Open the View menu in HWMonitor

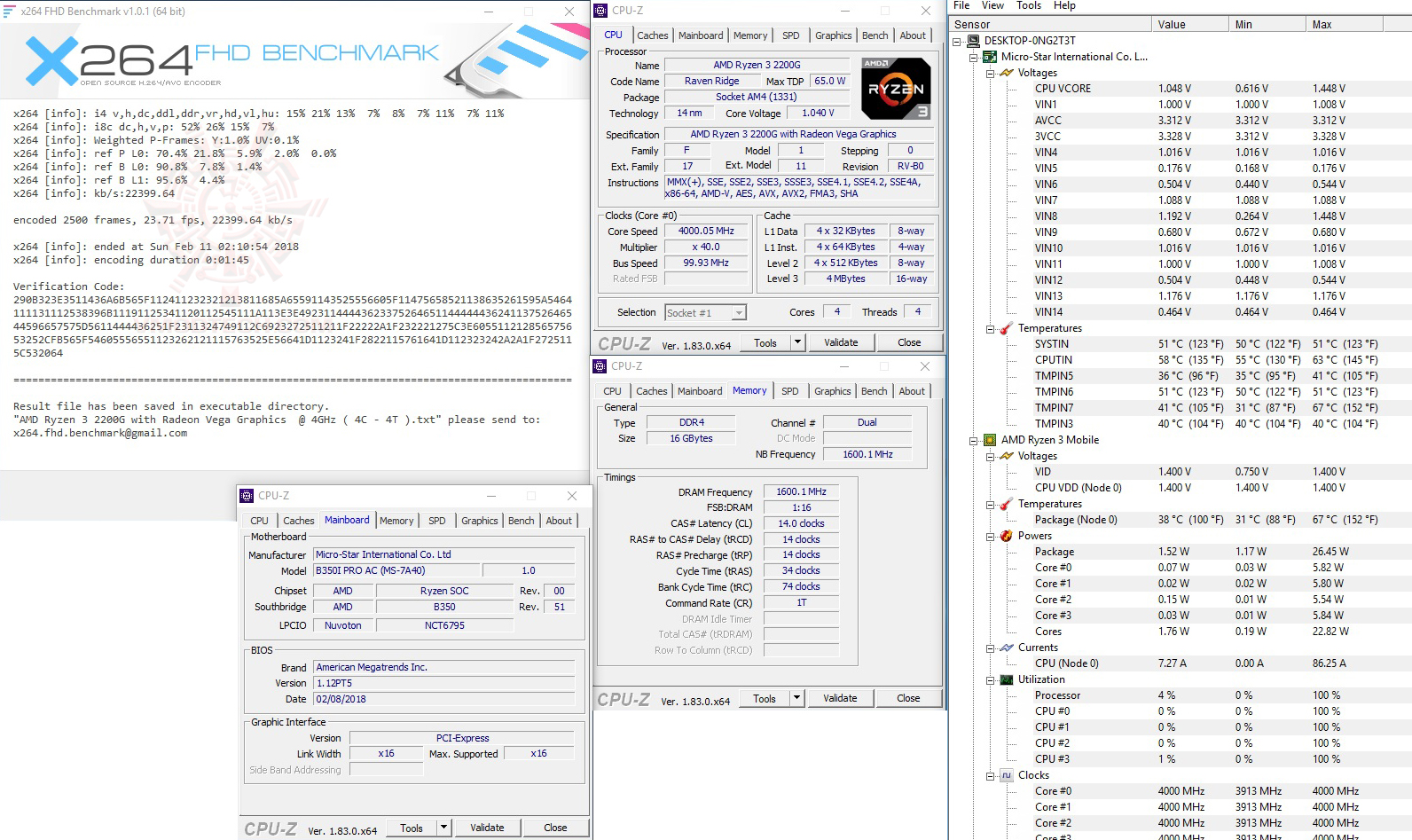tap(992, 5)
